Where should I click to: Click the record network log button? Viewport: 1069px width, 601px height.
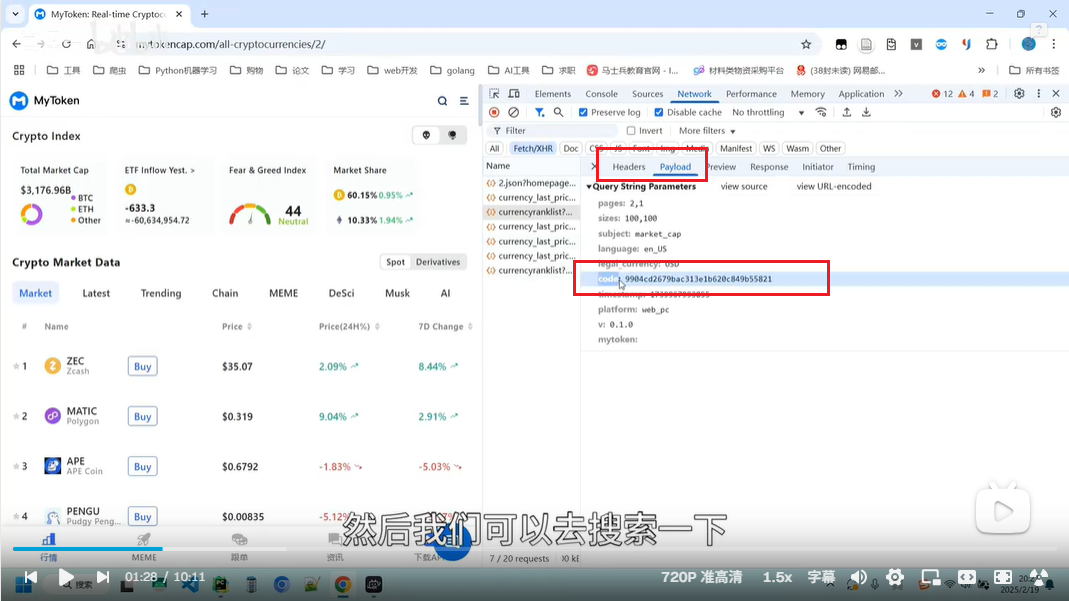point(494,113)
